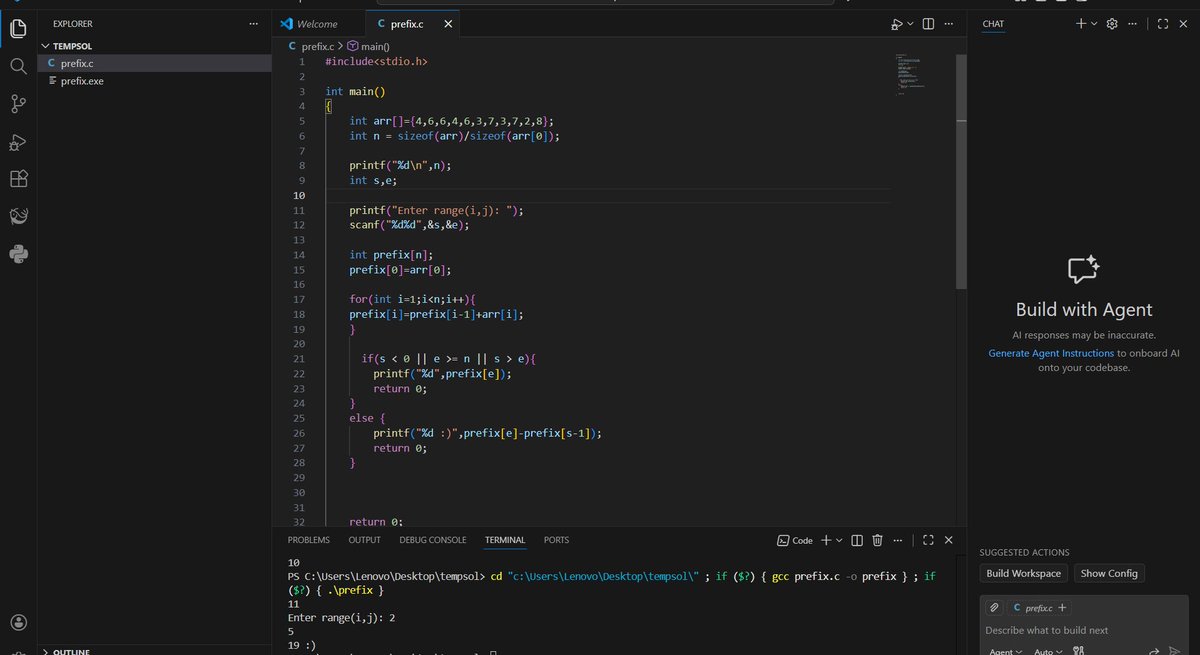
Task: Click the editor vertical scrollbar
Action: click(961, 170)
